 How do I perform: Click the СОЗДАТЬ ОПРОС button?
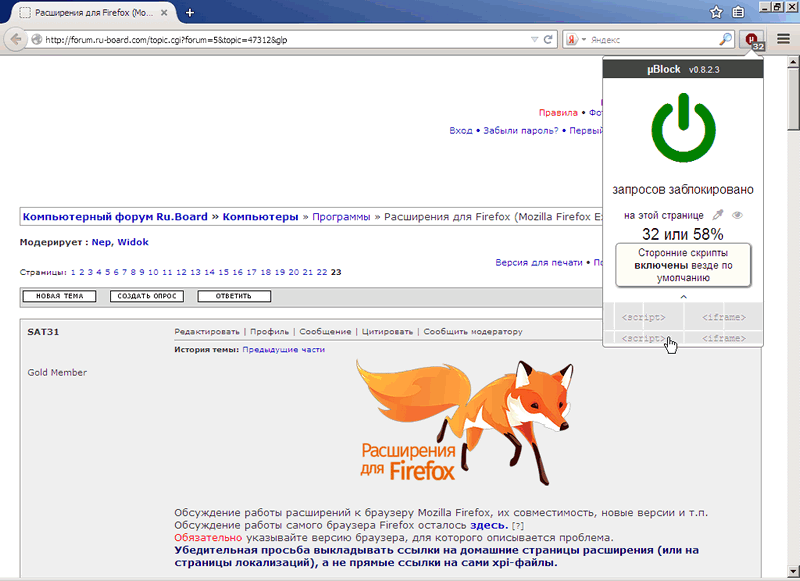(x=147, y=296)
